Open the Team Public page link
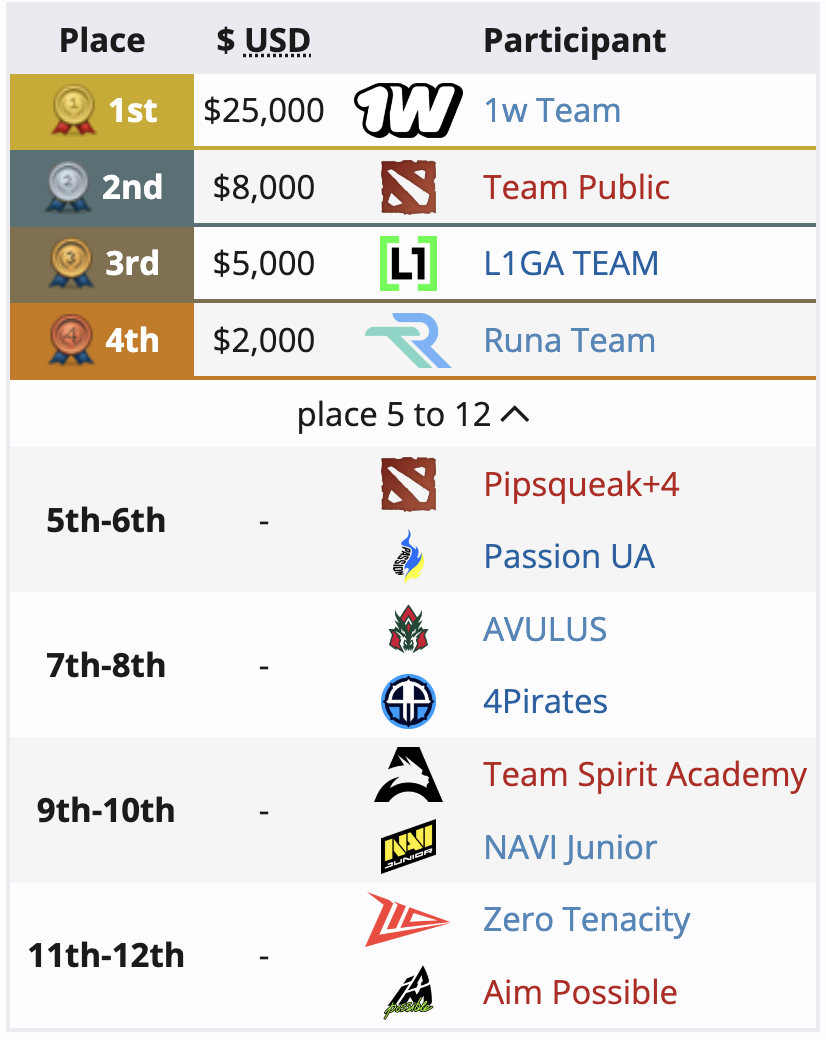826x1040 pixels. click(576, 187)
